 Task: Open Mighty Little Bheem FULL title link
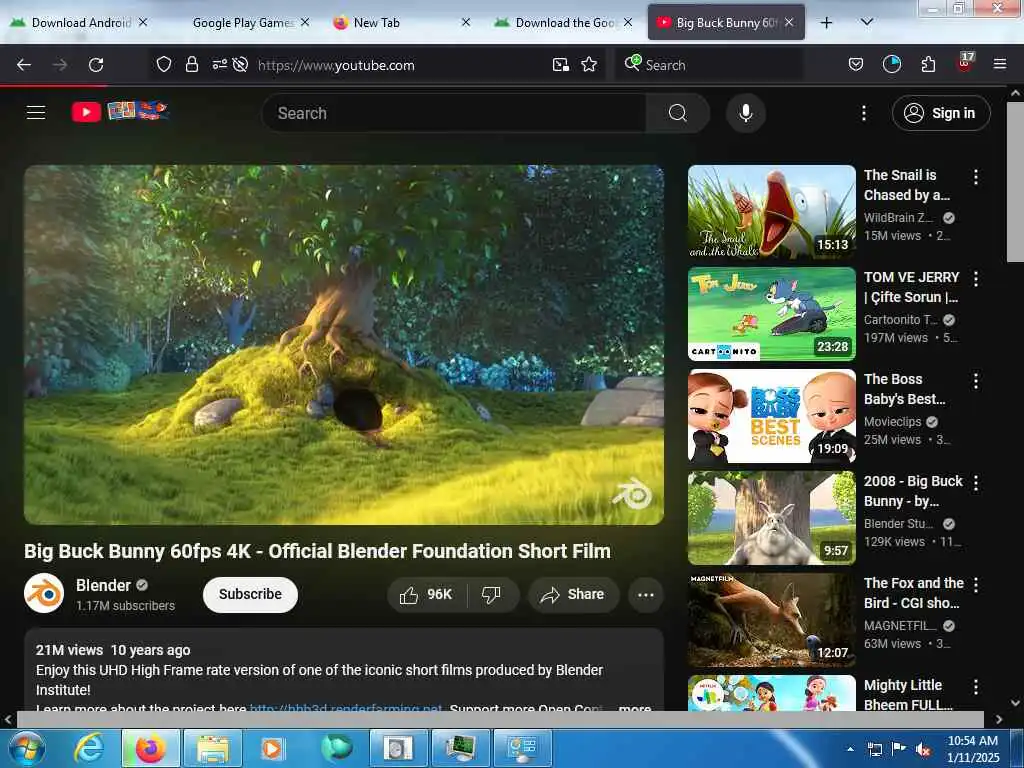[x=907, y=694]
